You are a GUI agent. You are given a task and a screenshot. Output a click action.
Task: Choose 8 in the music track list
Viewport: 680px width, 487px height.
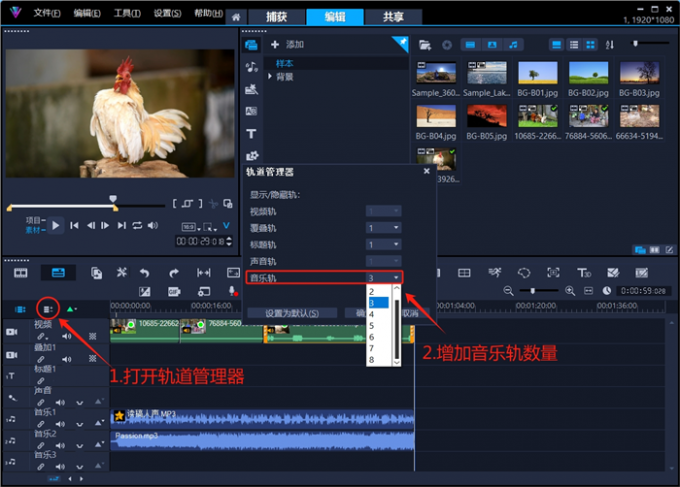378,360
